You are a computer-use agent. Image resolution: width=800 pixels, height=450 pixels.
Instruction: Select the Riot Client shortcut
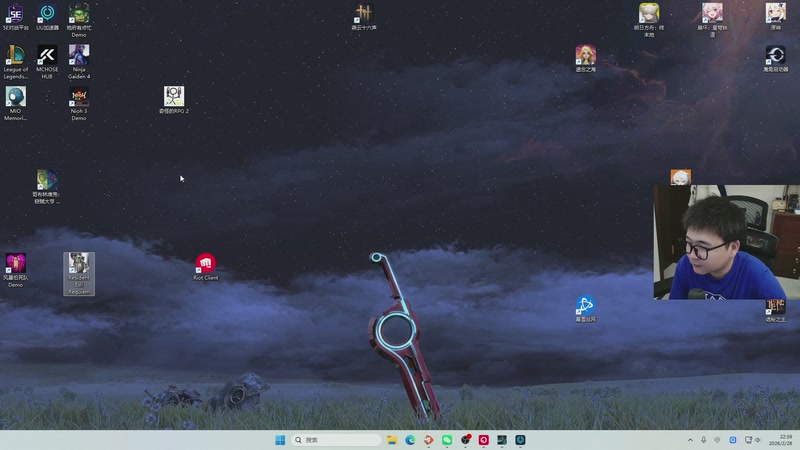click(x=206, y=267)
